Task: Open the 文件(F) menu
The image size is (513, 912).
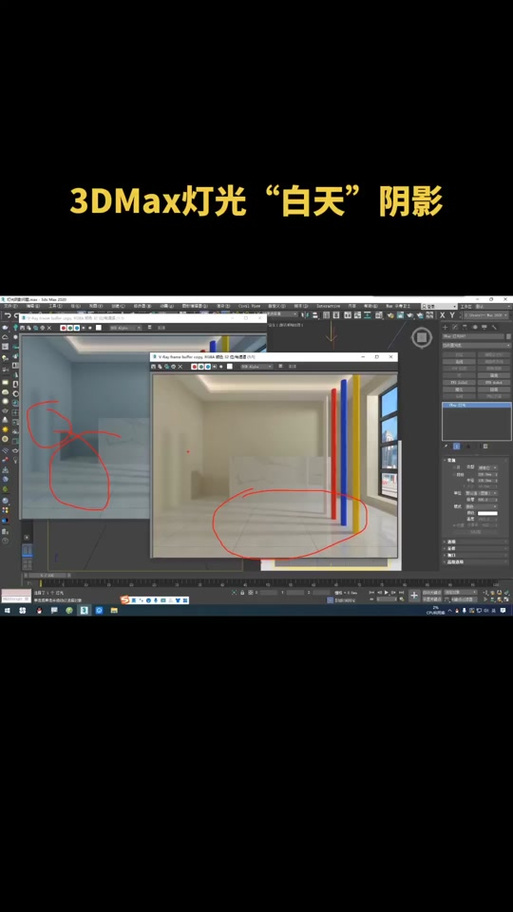Action: click(10, 305)
